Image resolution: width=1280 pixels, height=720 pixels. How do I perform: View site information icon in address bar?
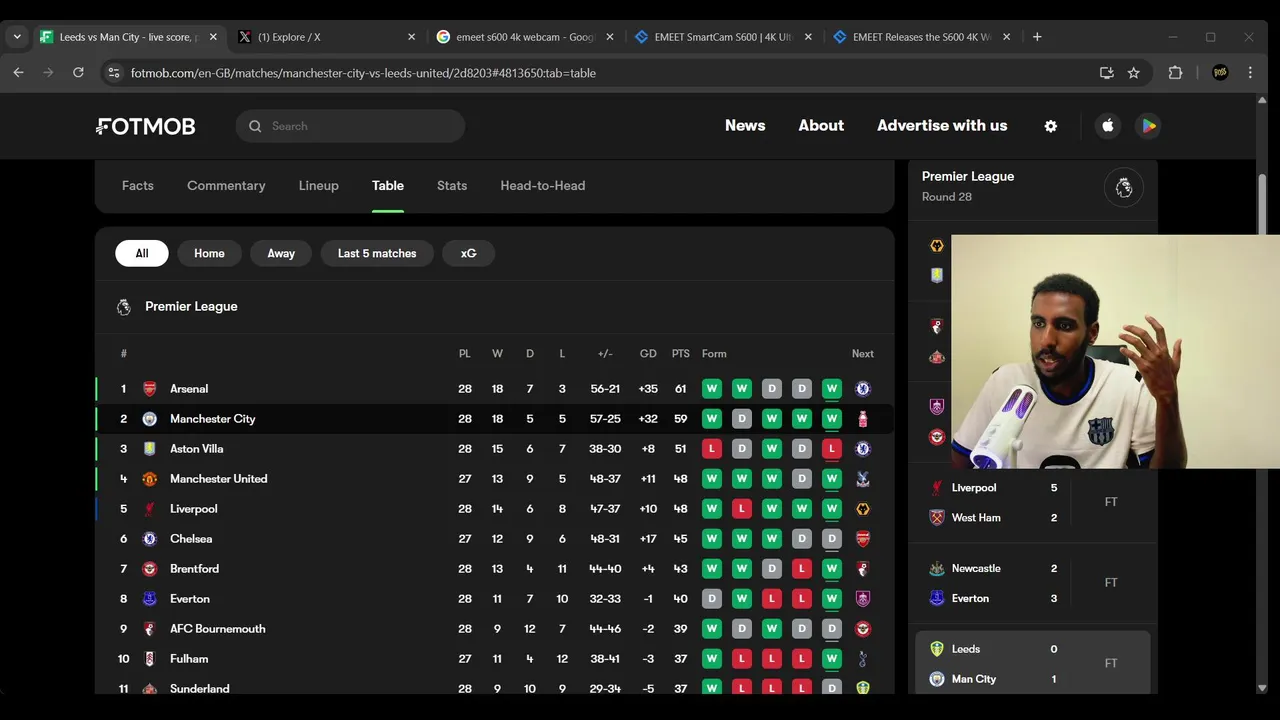point(114,73)
